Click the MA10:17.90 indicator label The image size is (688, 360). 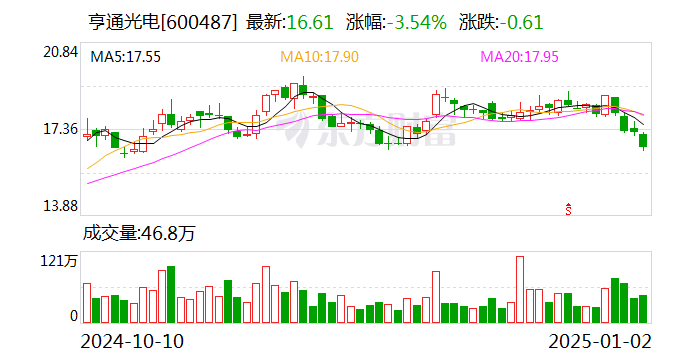pos(319,57)
